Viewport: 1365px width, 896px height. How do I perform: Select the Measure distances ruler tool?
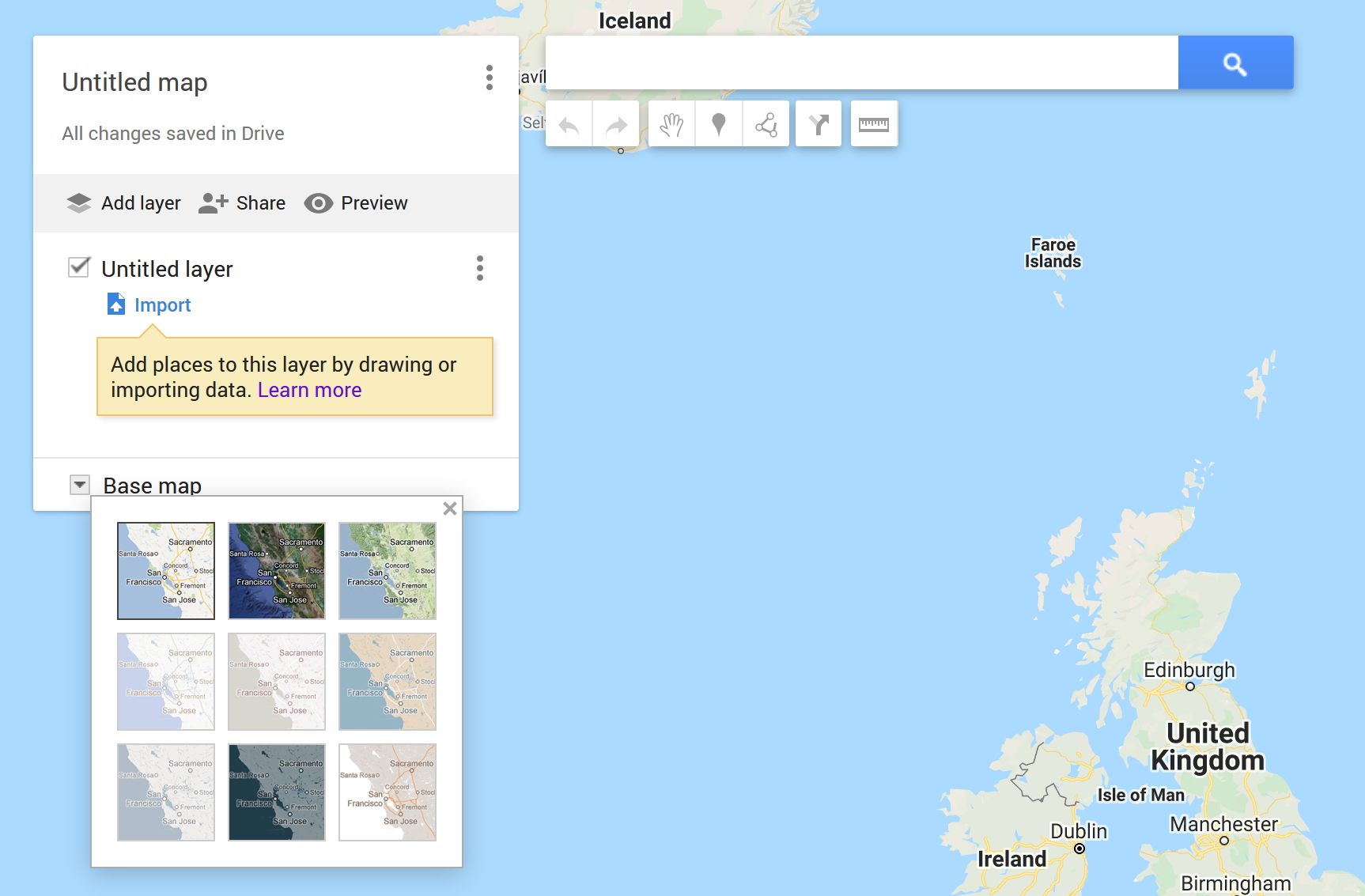(874, 124)
